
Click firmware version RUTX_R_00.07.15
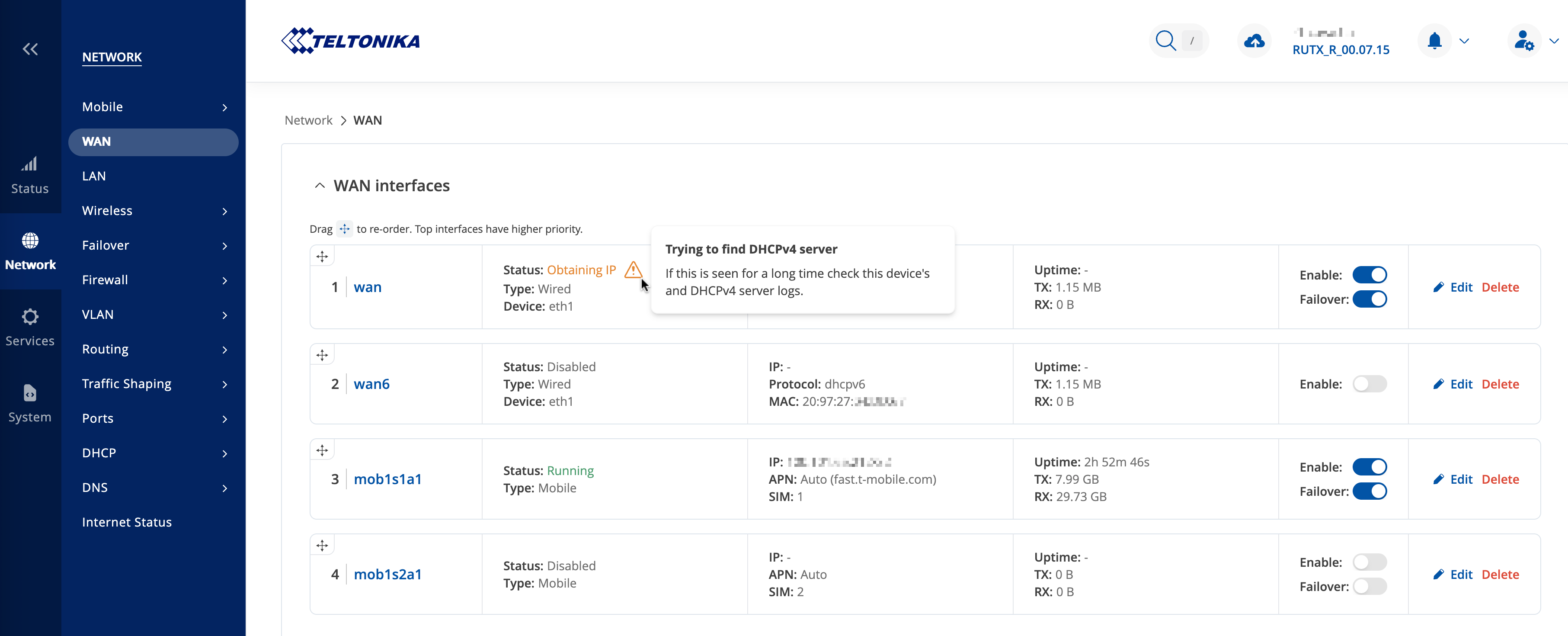pos(1341,49)
